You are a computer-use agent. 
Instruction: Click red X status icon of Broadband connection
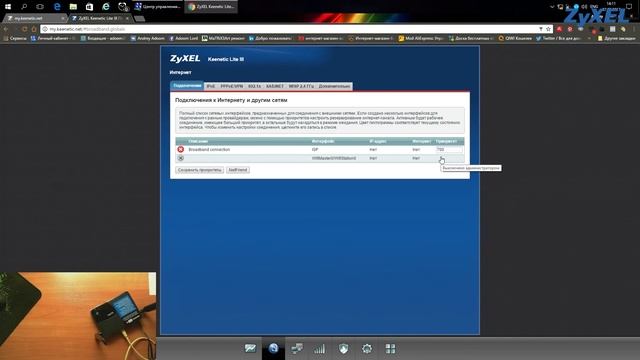pyautogui.click(x=181, y=149)
